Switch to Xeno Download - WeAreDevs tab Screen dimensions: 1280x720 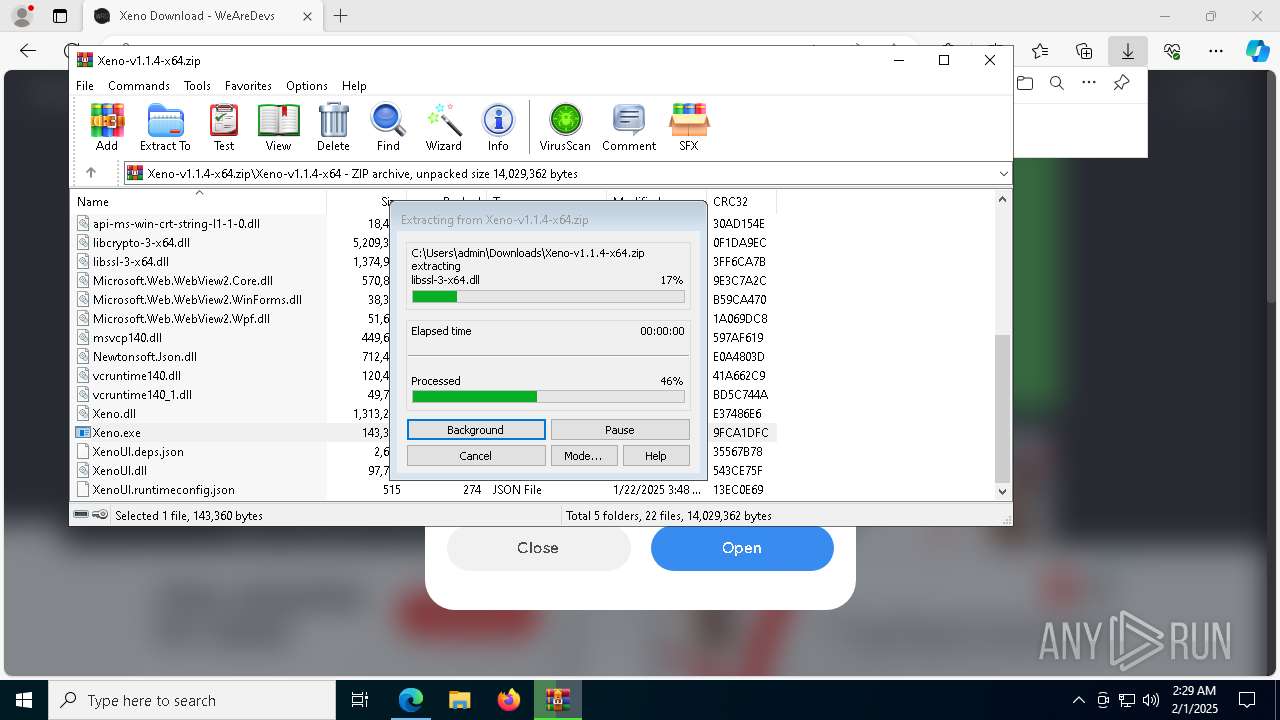click(x=203, y=16)
